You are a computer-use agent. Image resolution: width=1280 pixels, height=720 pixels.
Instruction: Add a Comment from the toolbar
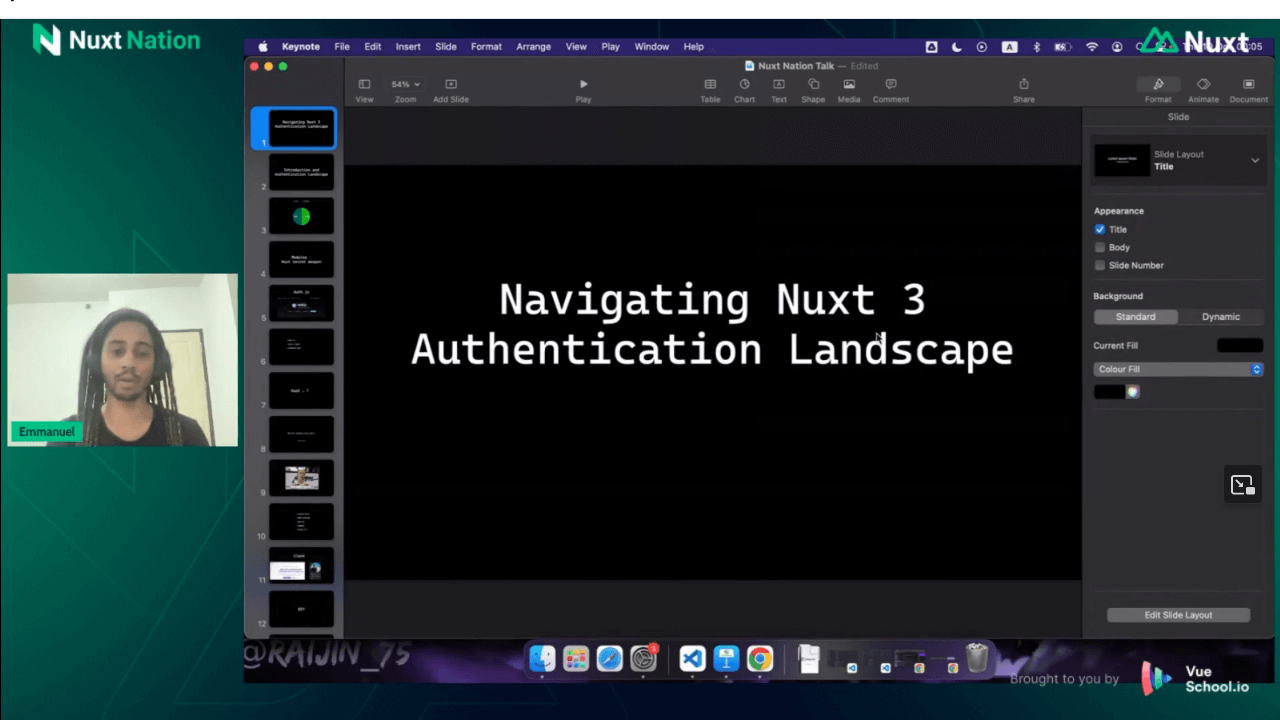pyautogui.click(x=890, y=85)
